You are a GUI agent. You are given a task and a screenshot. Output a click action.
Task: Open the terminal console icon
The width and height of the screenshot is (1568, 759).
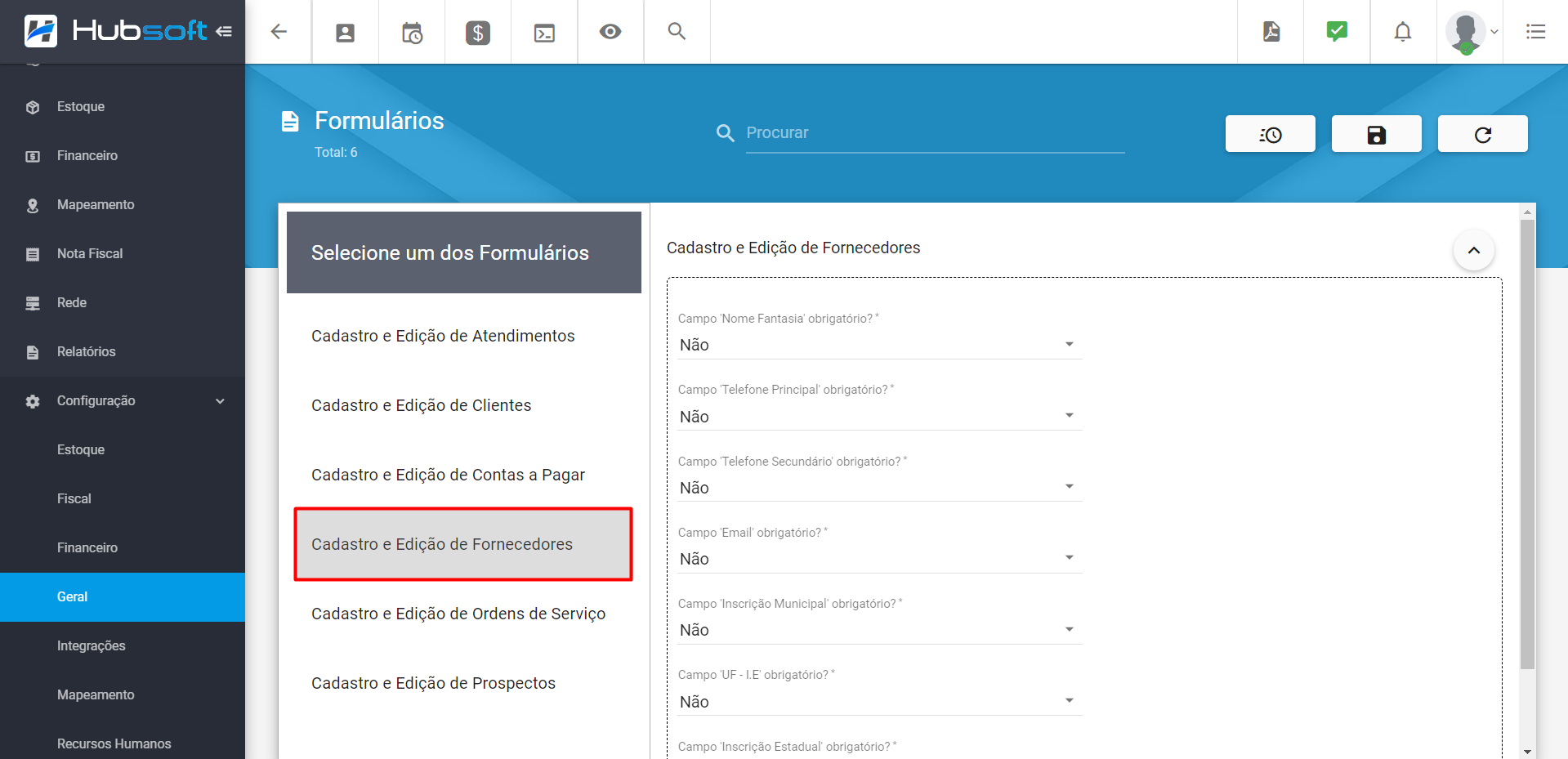click(x=544, y=33)
